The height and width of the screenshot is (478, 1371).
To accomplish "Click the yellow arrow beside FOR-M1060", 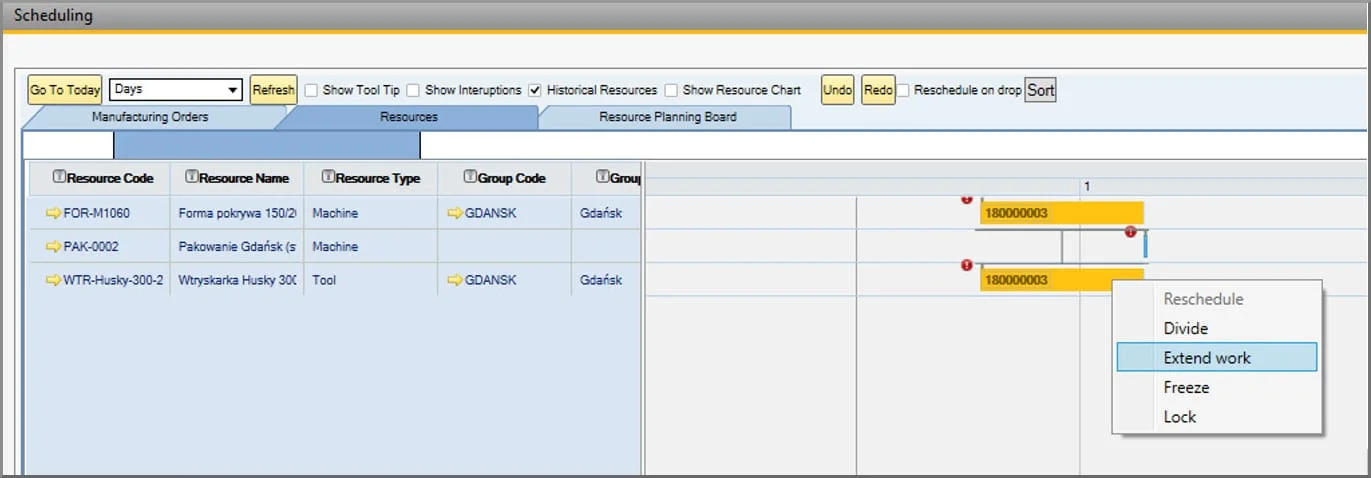I will click(53, 213).
